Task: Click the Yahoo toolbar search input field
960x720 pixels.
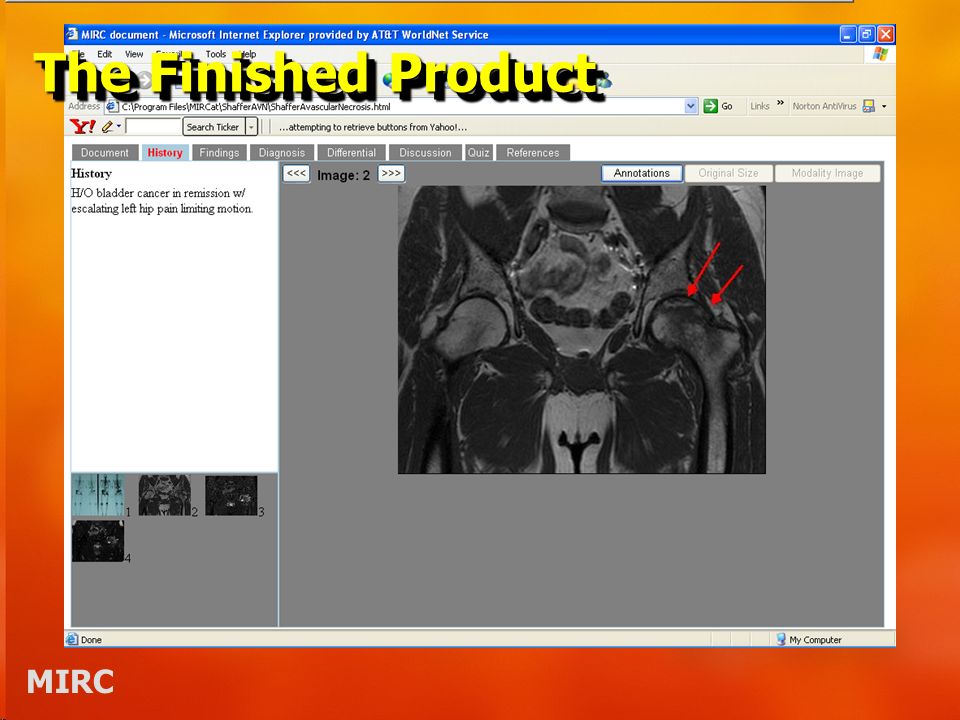Action: tap(153, 127)
